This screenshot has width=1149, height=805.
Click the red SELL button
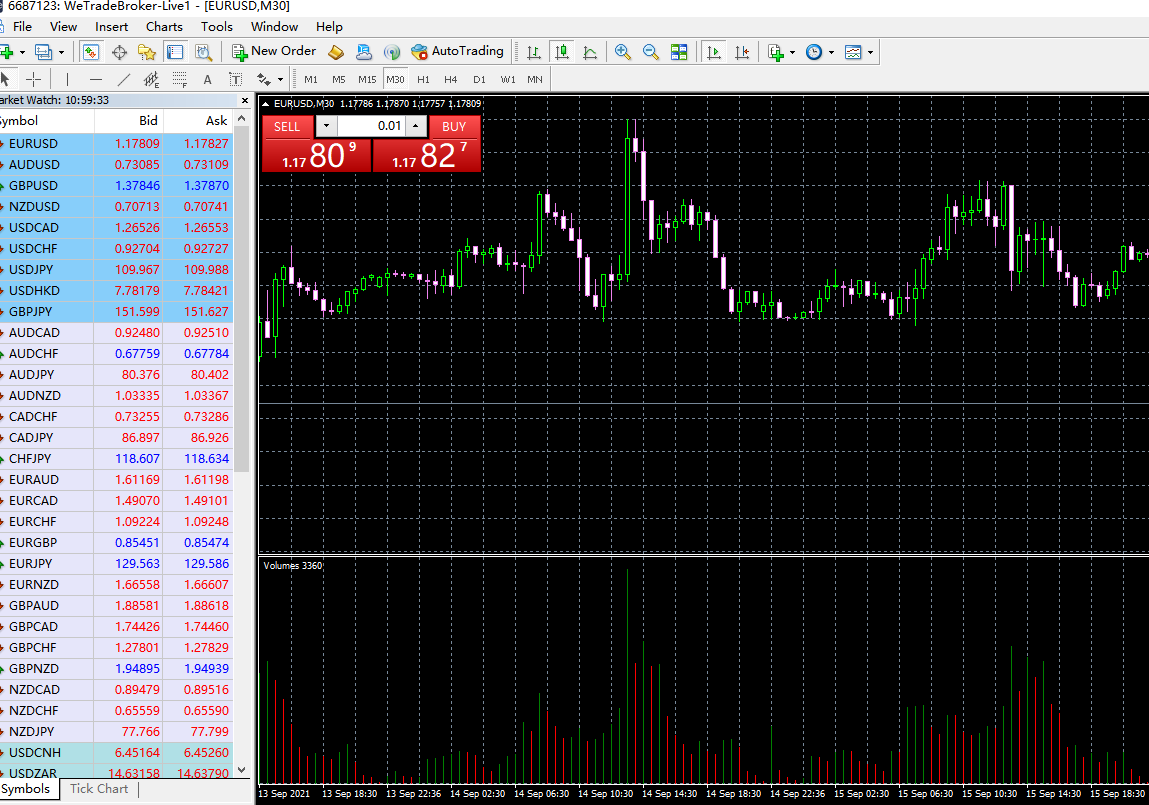[287, 127]
